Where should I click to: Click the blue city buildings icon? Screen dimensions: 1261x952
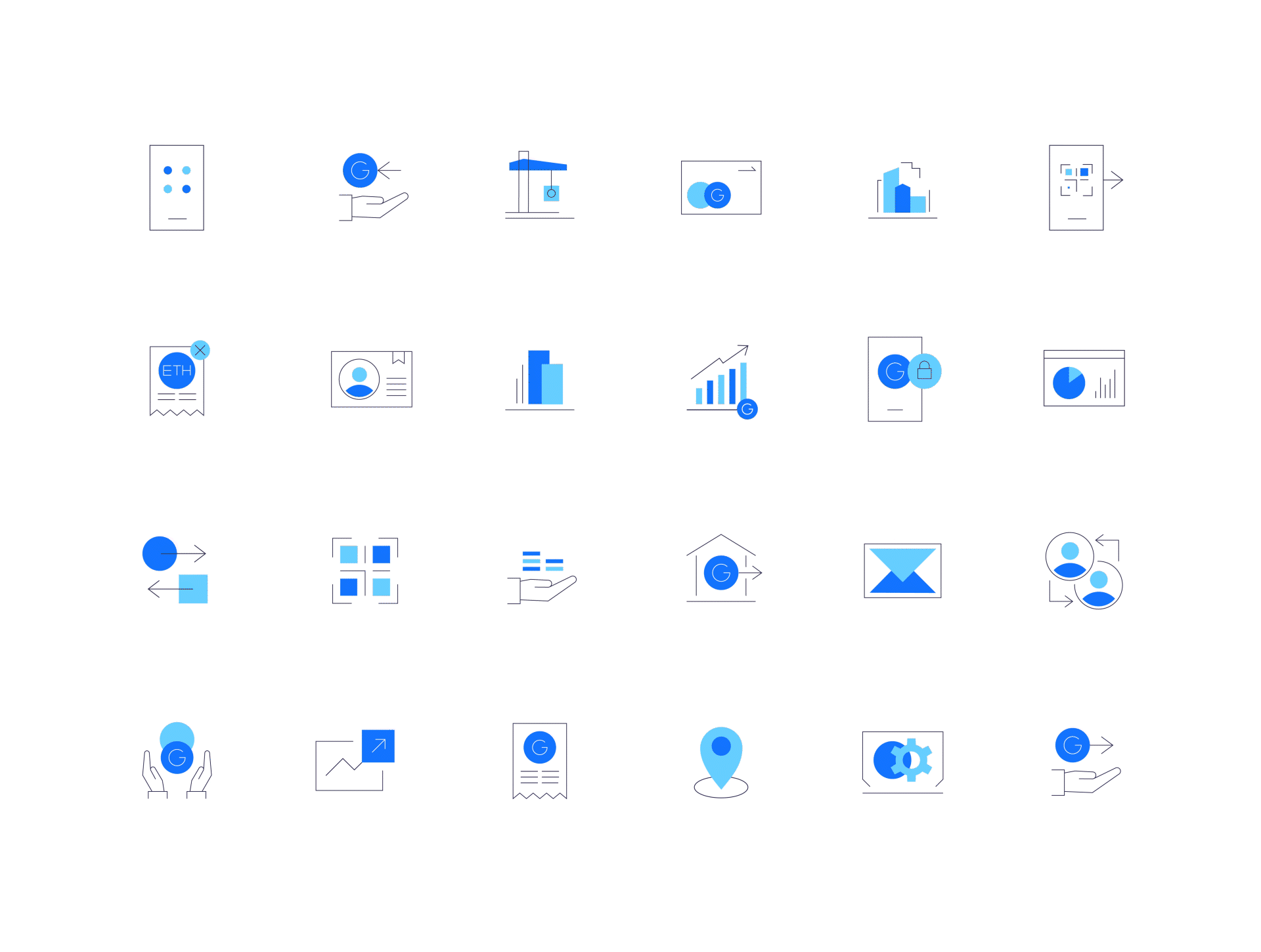click(x=902, y=190)
